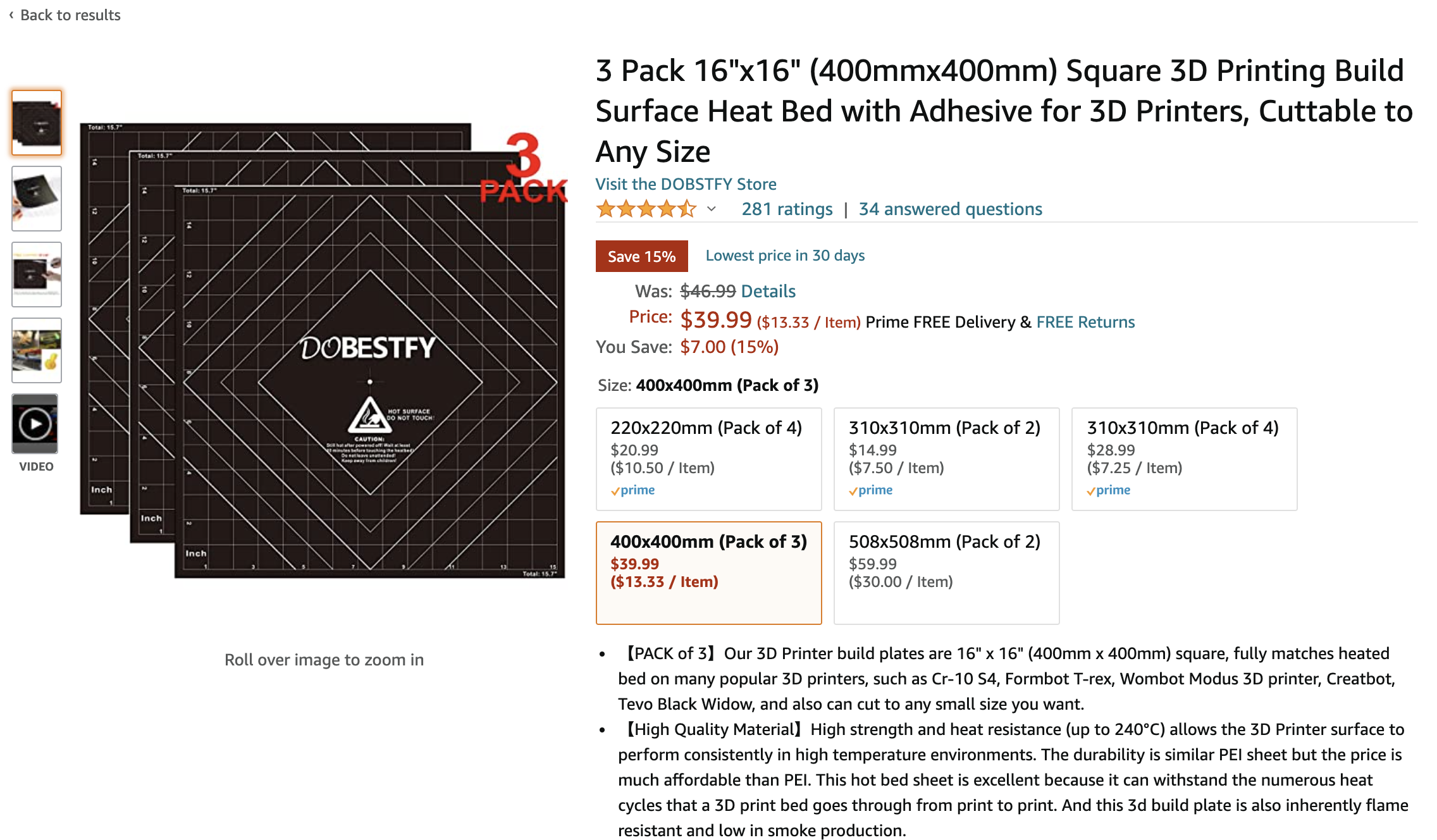Open the FREE Returns link
Image resolution: width=1437 pixels, height=840 pixels.
1085,322
